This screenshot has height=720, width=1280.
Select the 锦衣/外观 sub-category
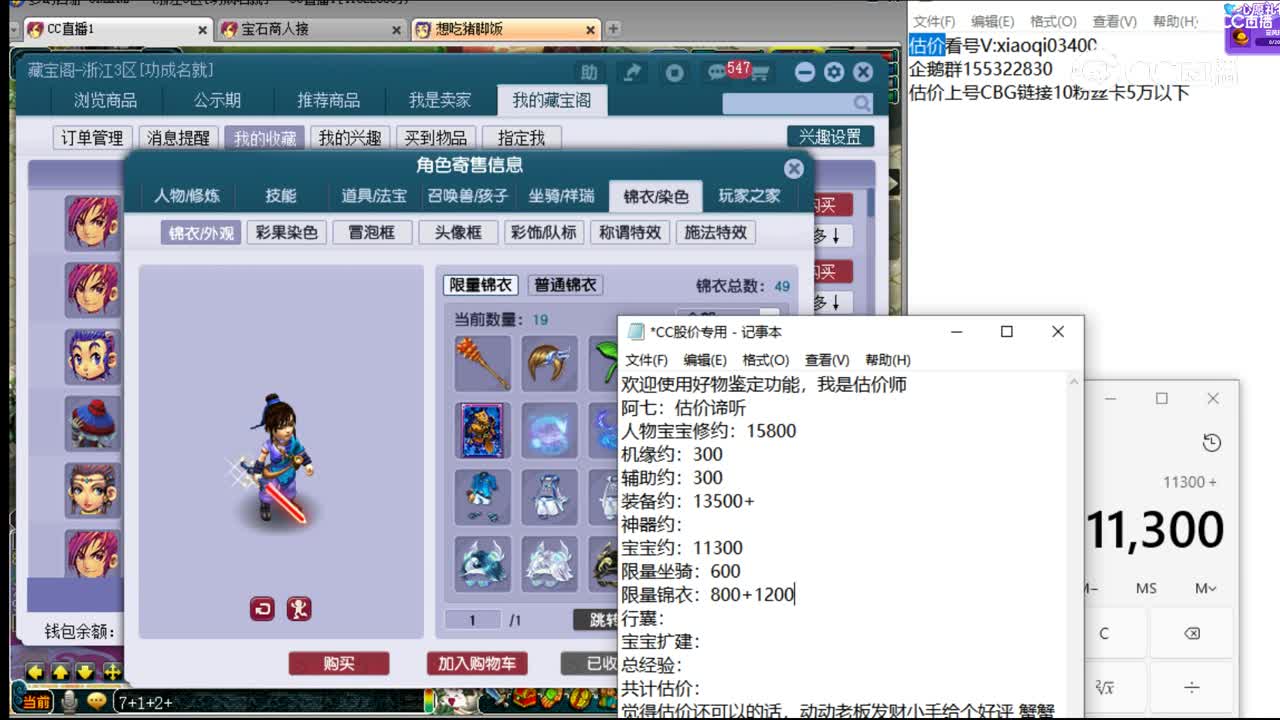click(x=201, y=232)
